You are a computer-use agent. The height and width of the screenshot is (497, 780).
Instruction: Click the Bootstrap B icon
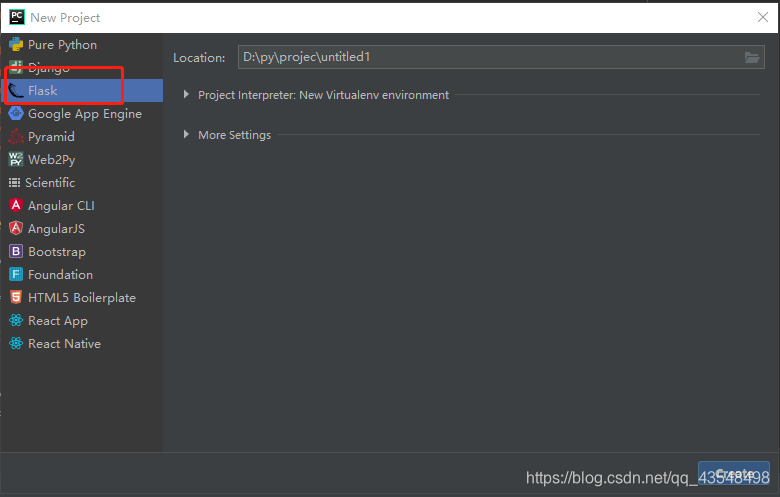tap(16, 251)
